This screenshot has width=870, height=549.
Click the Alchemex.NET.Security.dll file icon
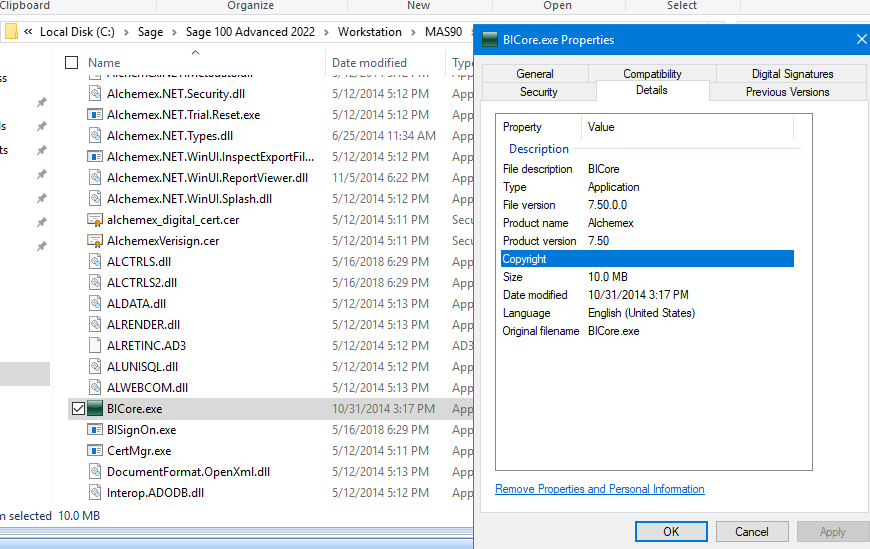(x=95, y=93)
